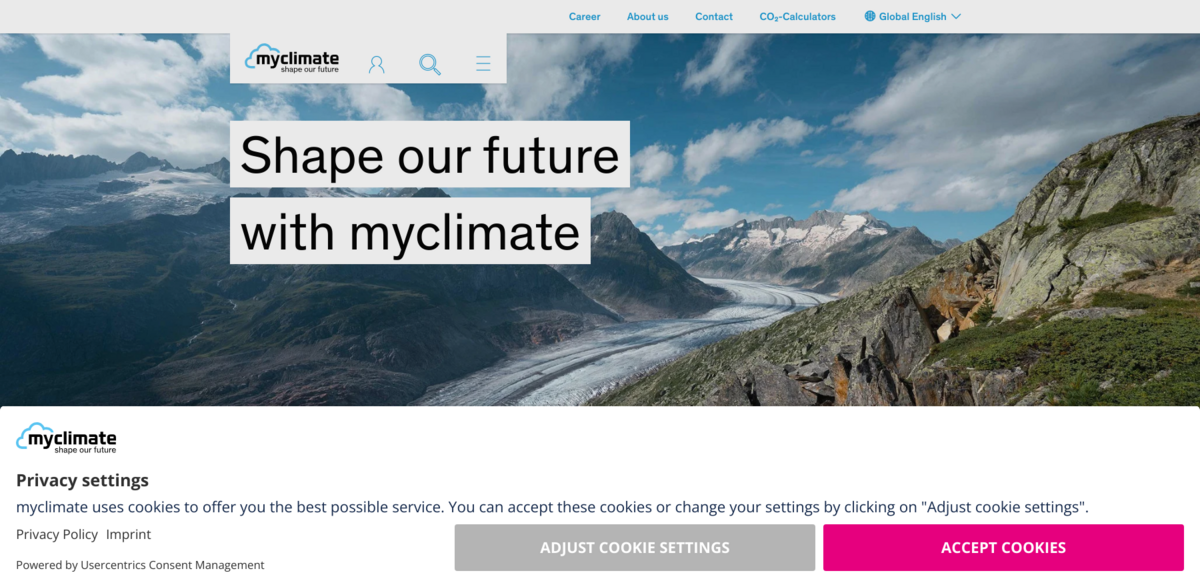The image size is (1200, 587).
Task: Click the Accept Cookies button
Action: pos(1003,547)
